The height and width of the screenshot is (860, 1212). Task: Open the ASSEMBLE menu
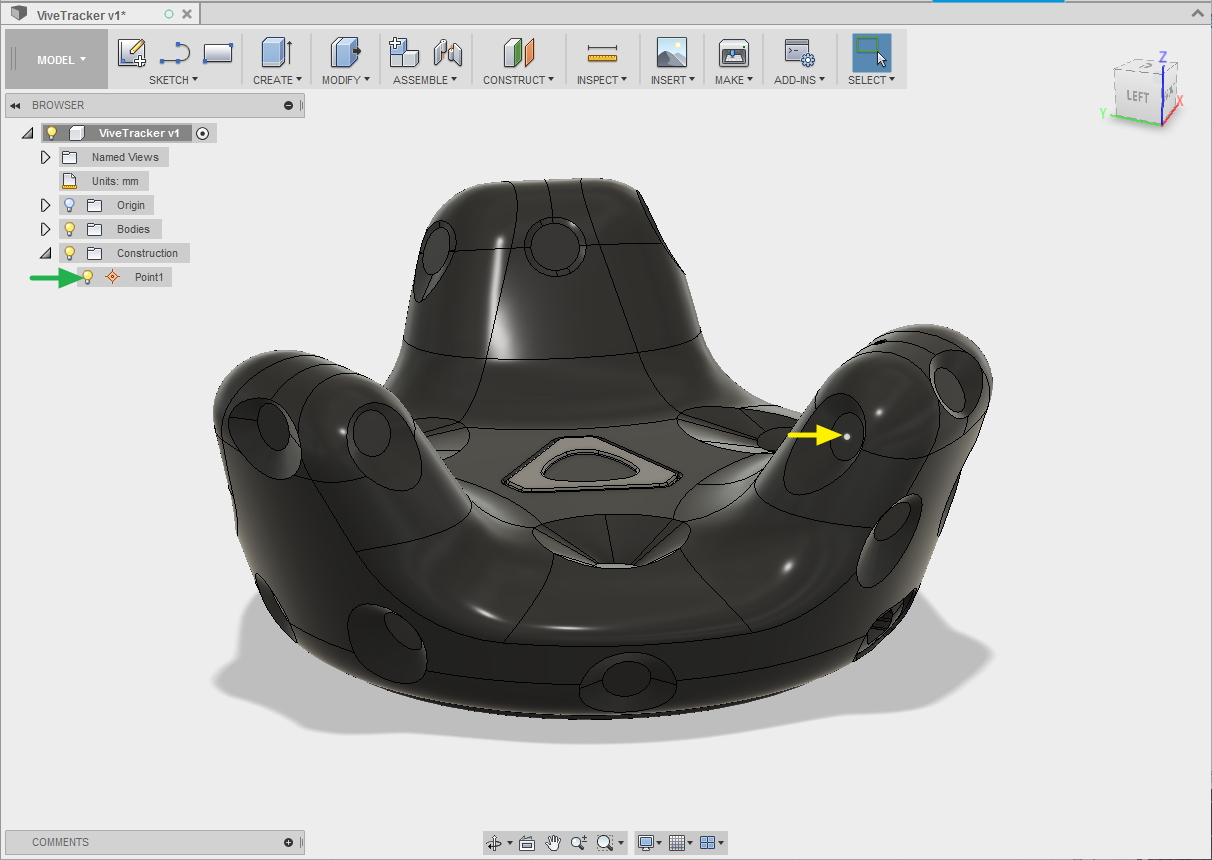point(425,80)
